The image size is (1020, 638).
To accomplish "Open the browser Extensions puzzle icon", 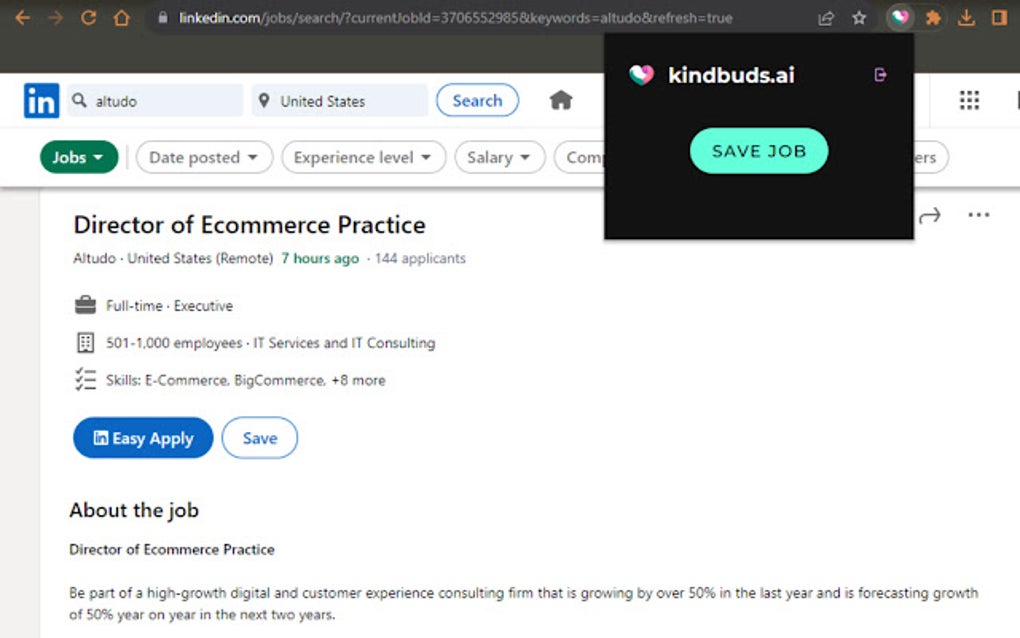I will [x=933, y=18].
